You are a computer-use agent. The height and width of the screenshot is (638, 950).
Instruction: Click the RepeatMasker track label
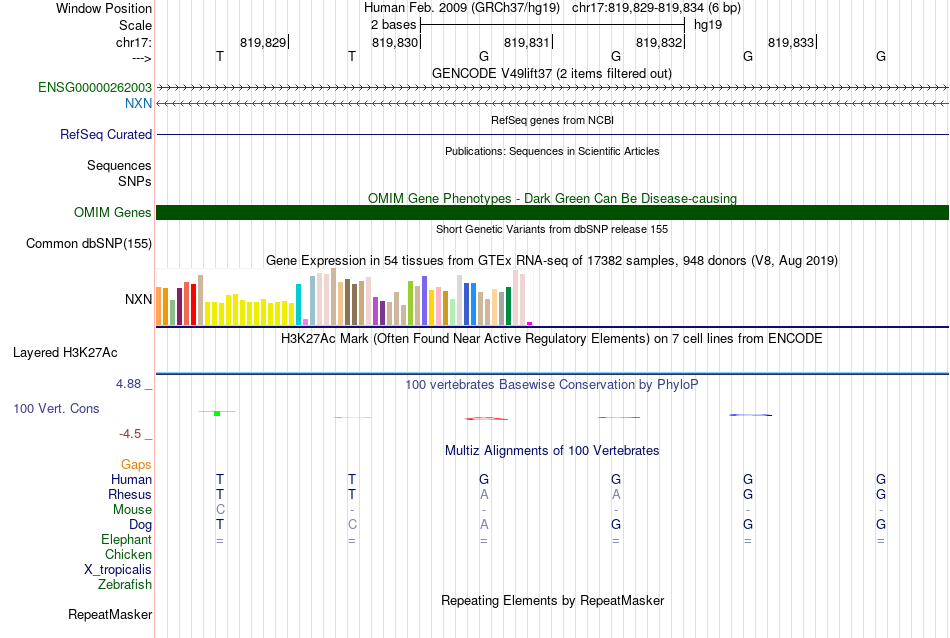pos(110,614)
